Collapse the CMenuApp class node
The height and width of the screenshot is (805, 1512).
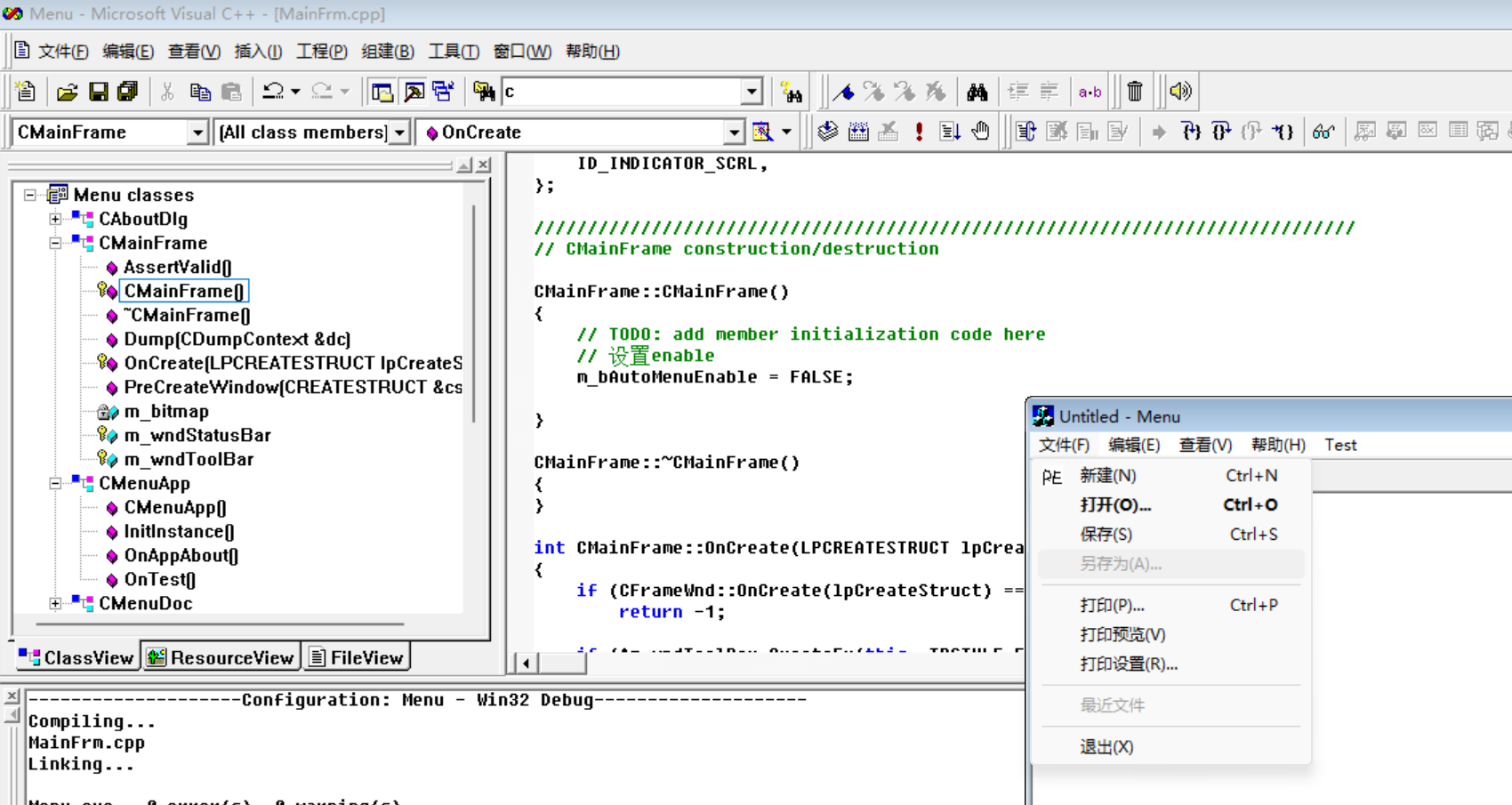(x=55, y=483)
